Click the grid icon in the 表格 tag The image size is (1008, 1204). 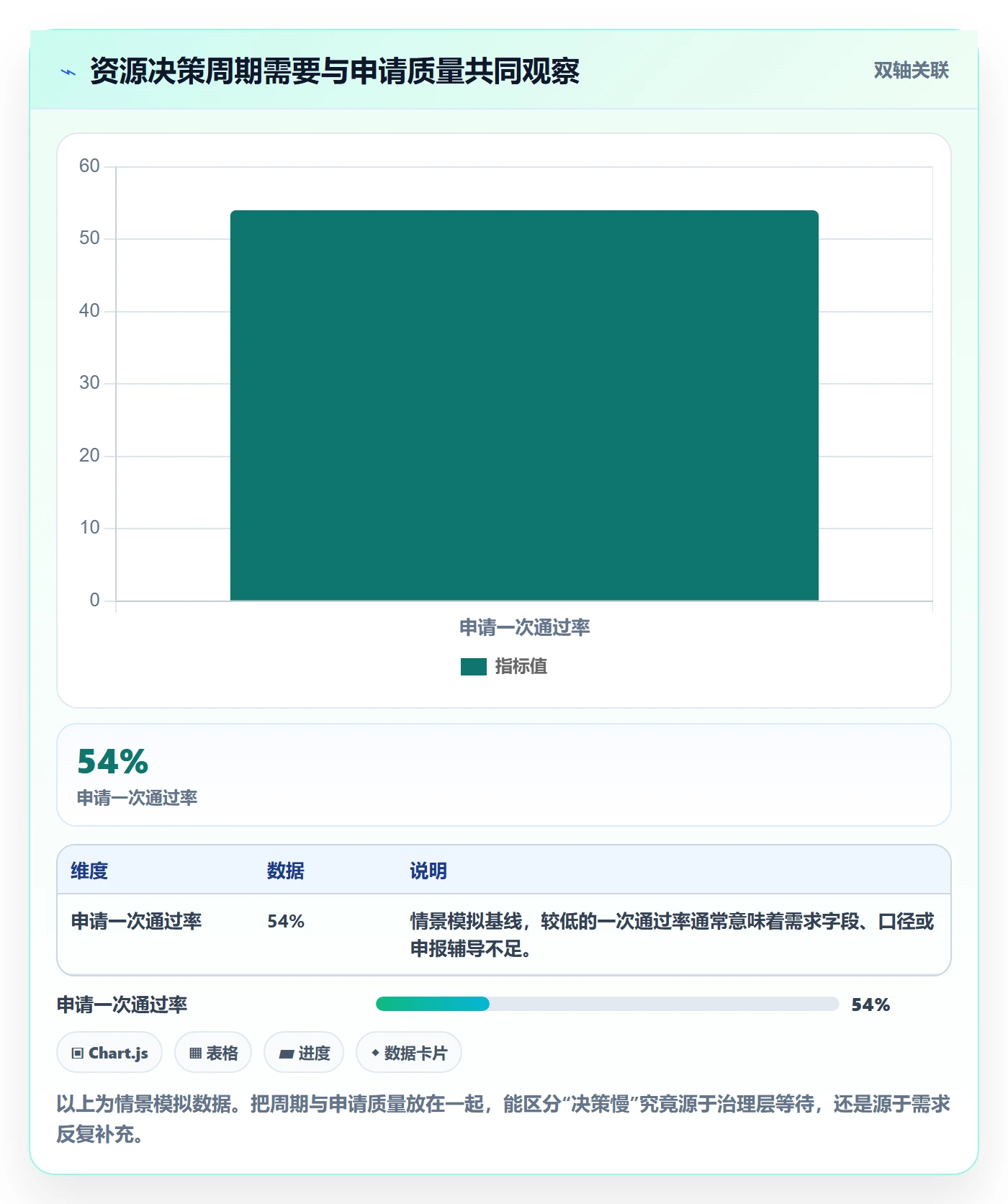tap(195, 1053)
